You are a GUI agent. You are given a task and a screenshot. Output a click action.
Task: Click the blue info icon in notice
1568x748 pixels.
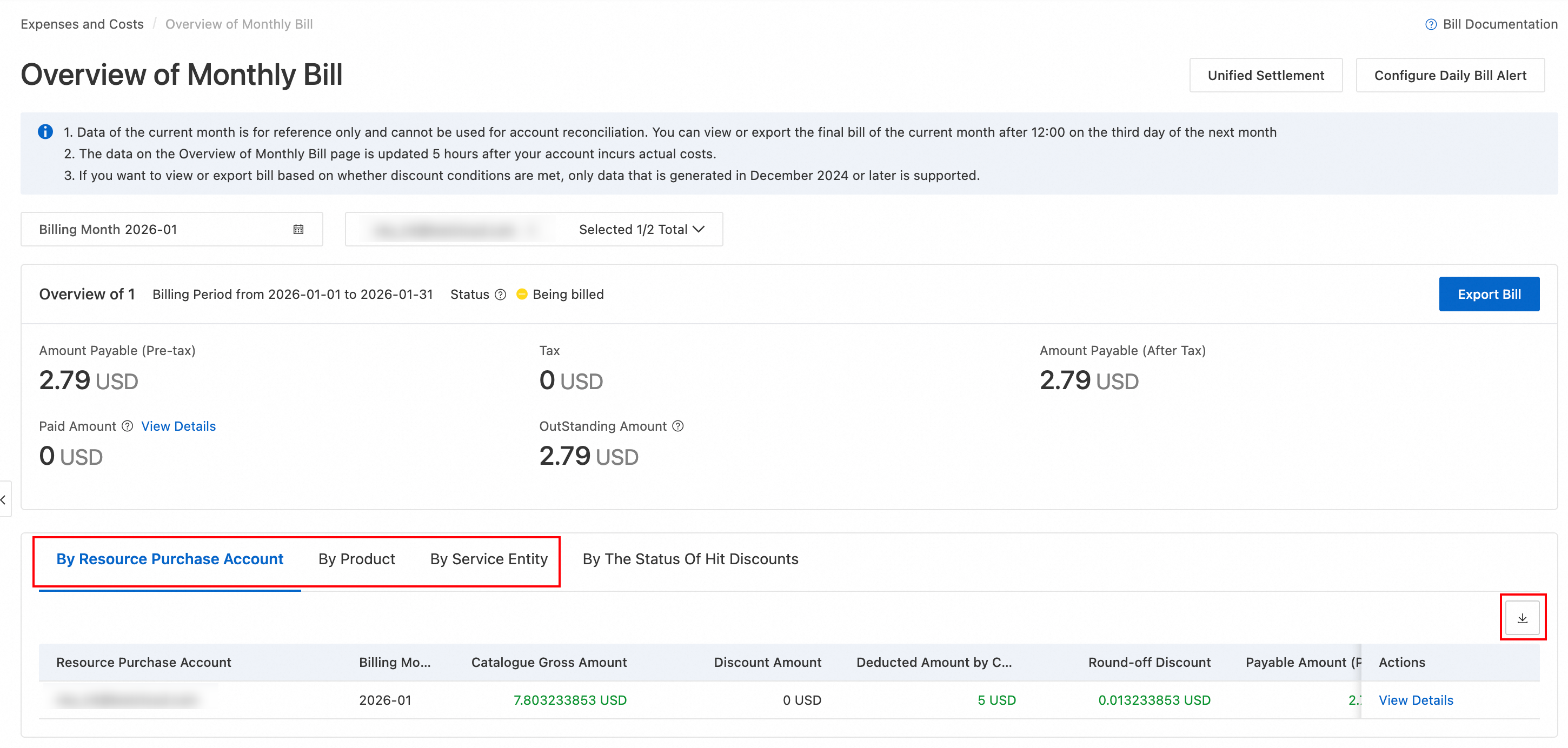45,132
